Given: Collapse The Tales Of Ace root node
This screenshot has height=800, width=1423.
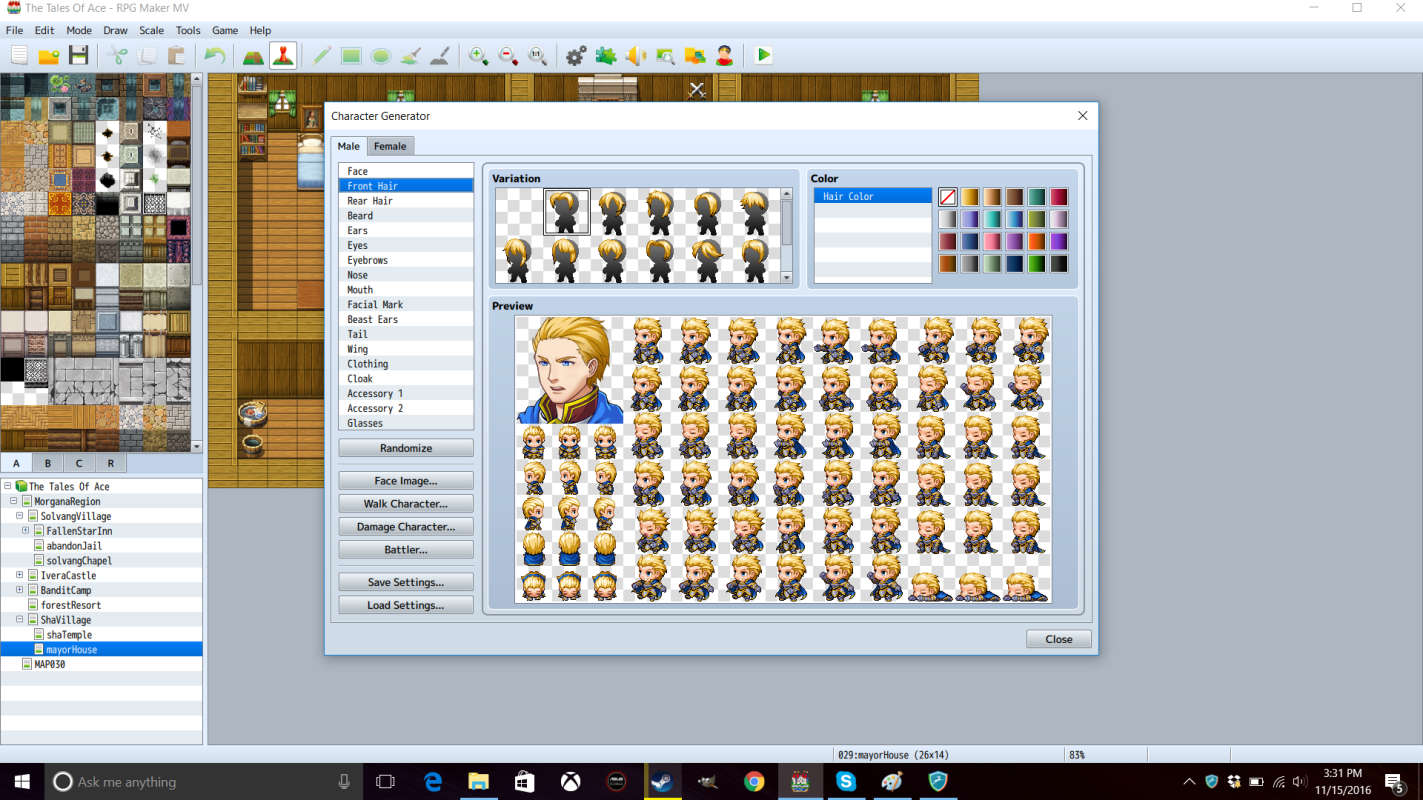Looking at the screenshot, I should tap(8, 486).
